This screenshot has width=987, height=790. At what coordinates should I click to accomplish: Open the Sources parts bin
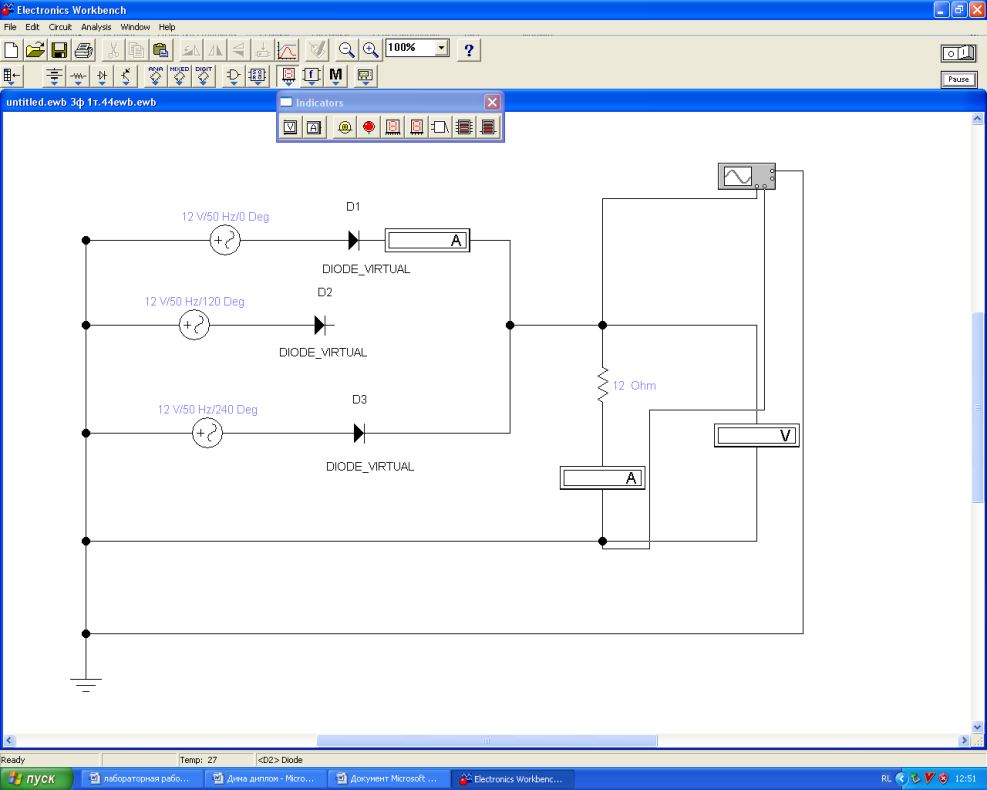54,76
